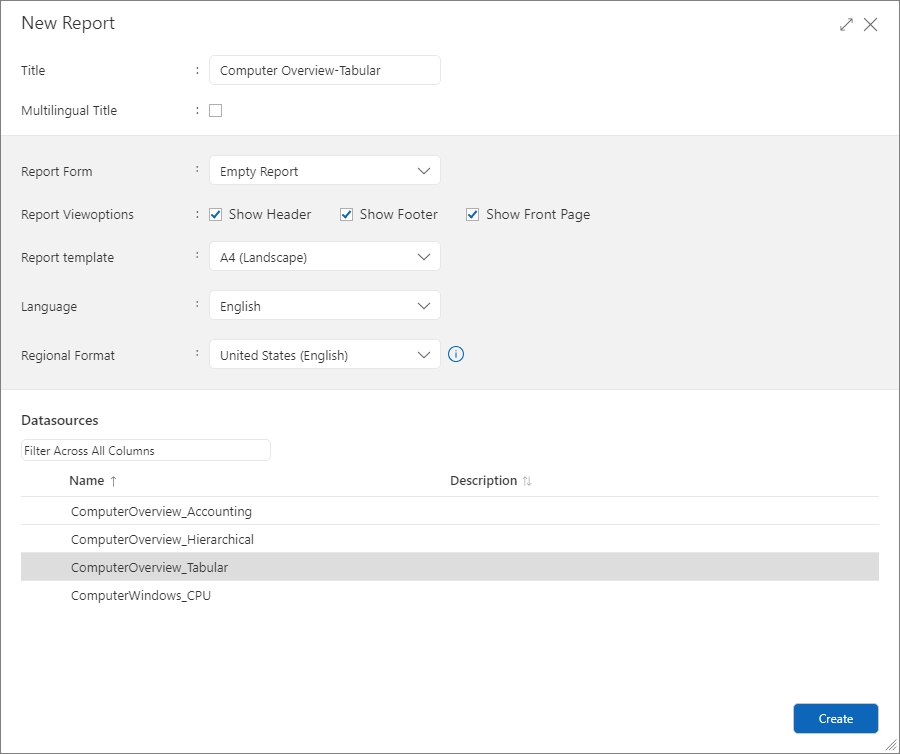Click the Description column sort icon

[527, 480]
